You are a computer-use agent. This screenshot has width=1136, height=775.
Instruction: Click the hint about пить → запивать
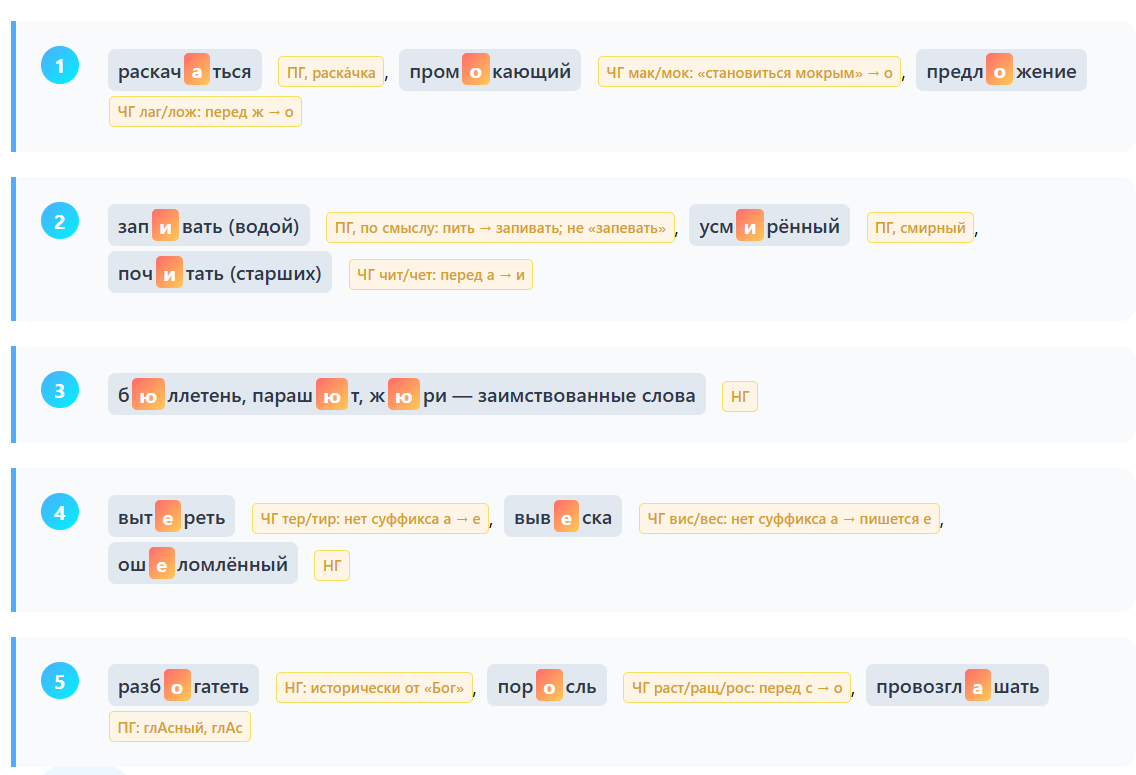tap(500, 227)
